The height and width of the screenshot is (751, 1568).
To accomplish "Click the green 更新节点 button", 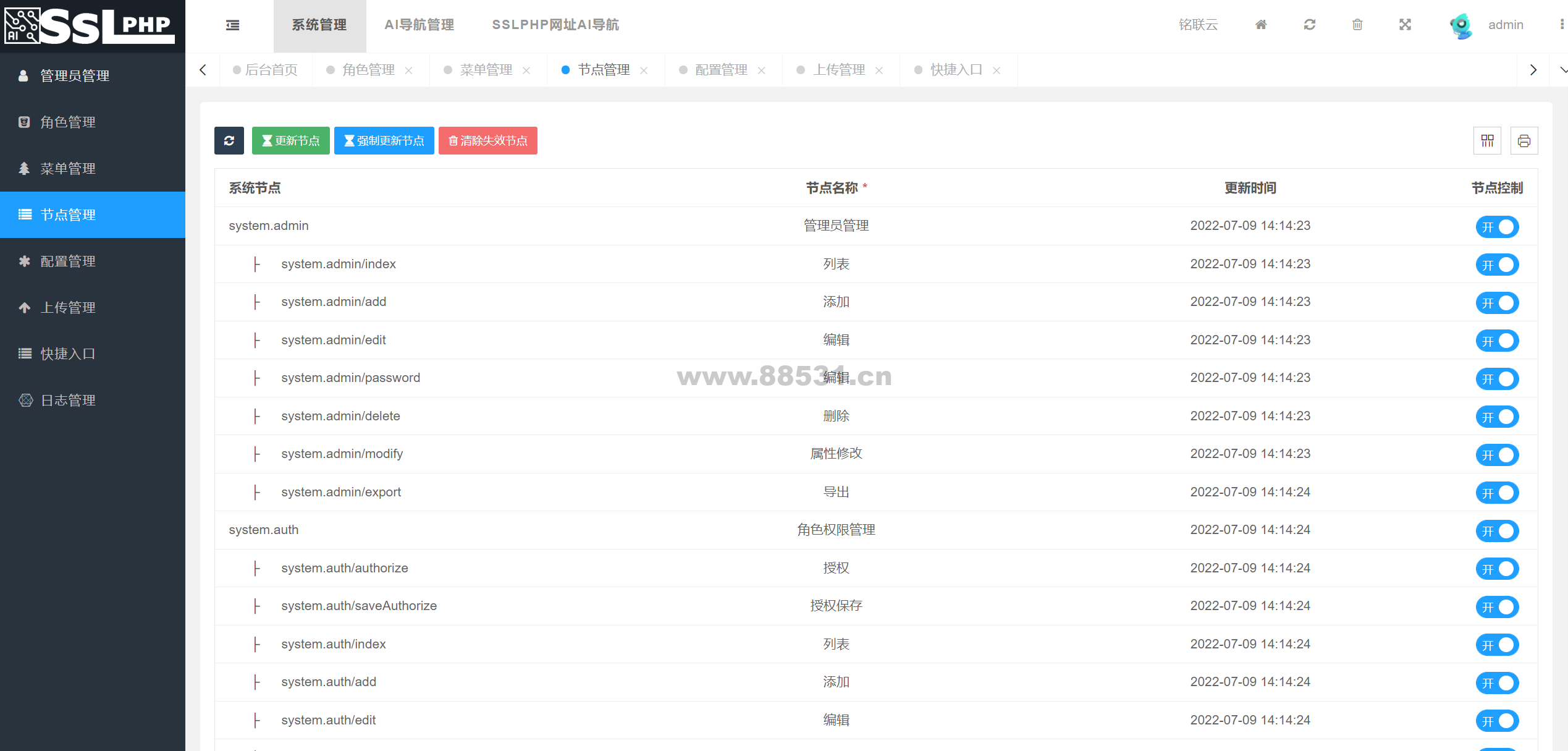I will coord(290,140).
